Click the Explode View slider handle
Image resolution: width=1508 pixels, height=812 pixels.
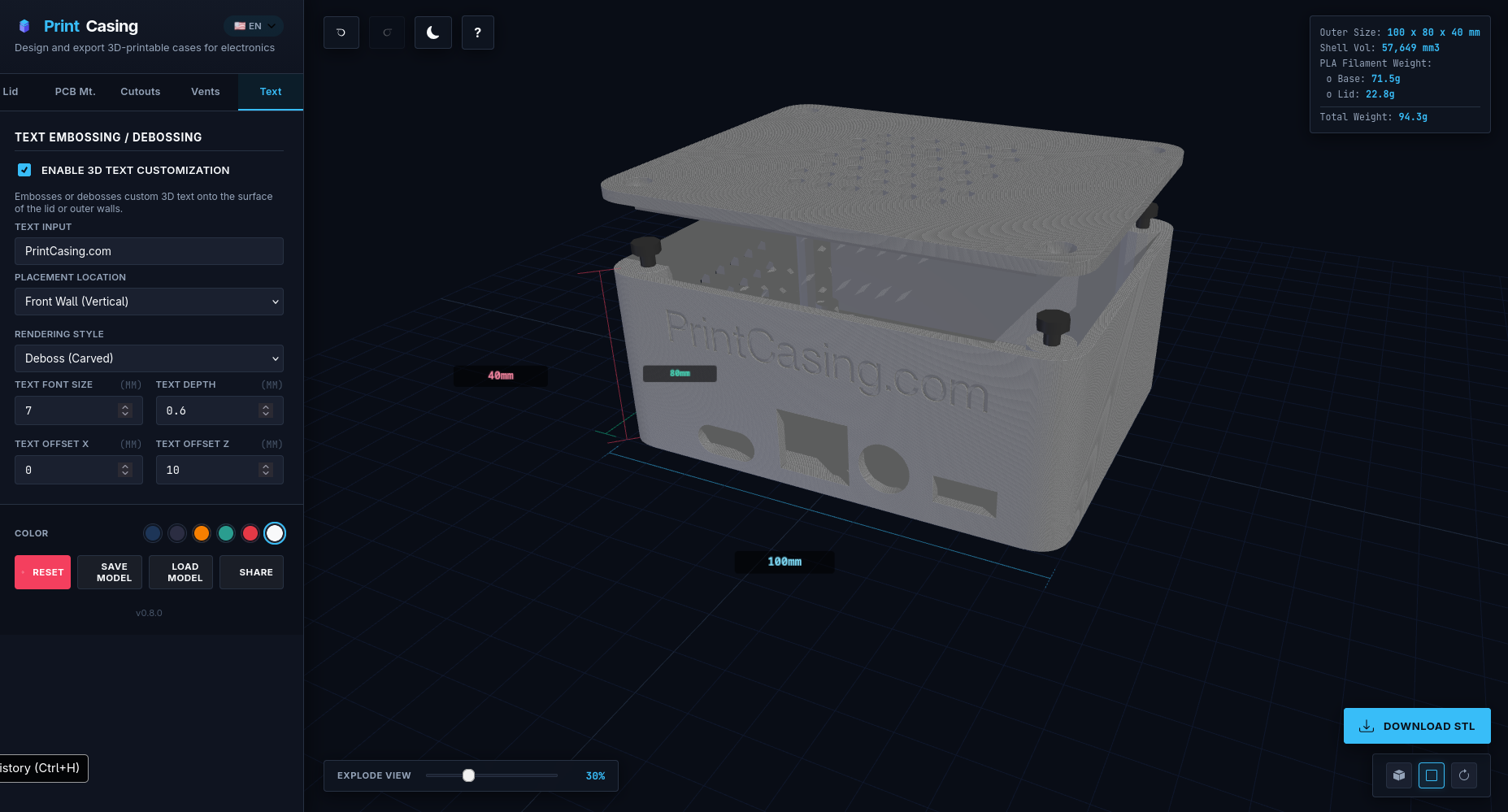(x=468, y=775)
